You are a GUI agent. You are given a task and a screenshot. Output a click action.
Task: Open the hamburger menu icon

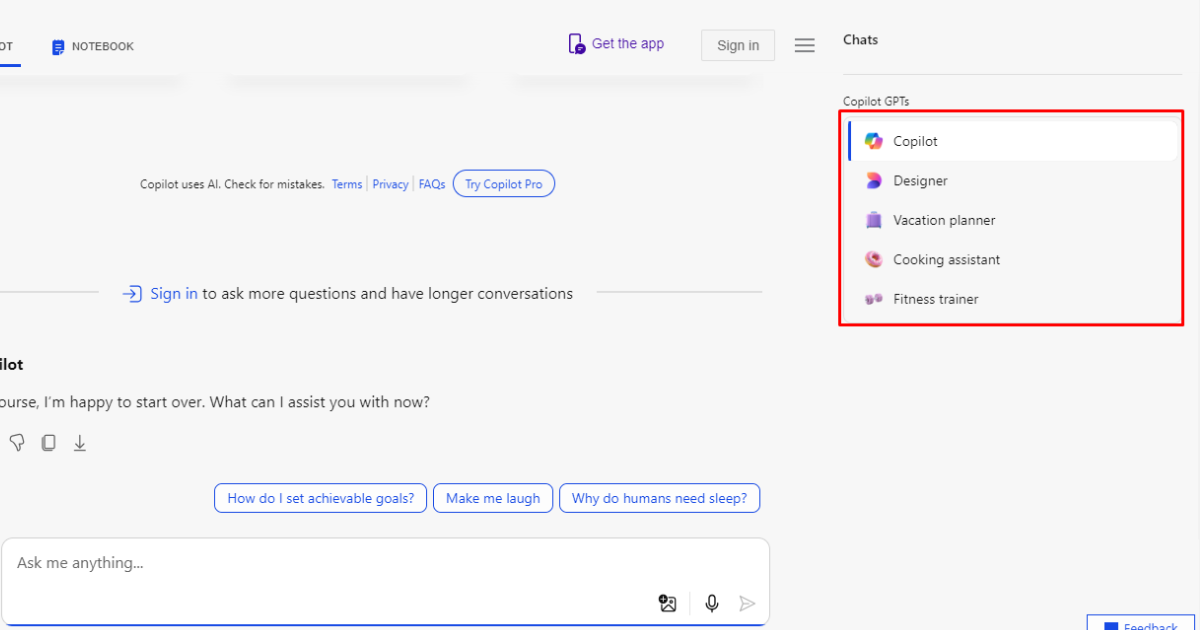coord(804,45)
